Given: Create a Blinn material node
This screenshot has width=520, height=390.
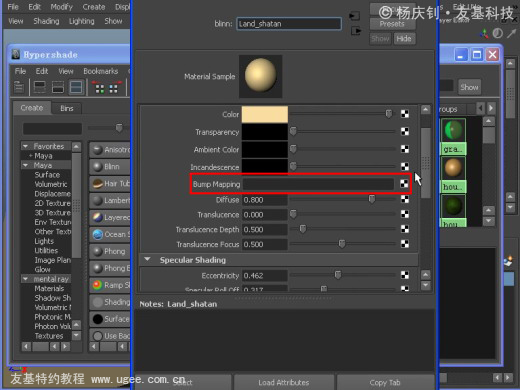Looking at the screenshot, I should pyautogui.click(x=110, y=166).
